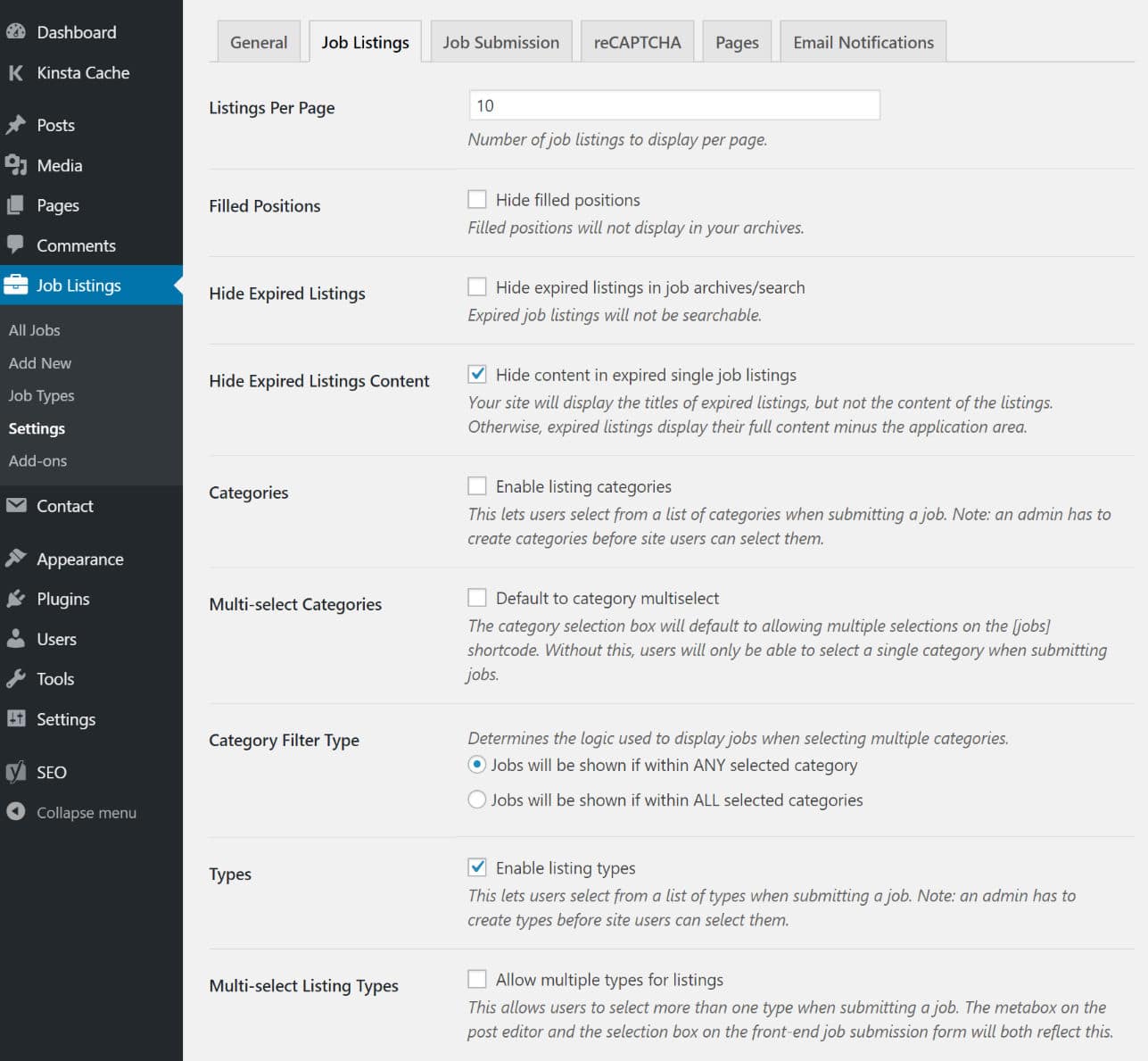The width and height of the screenshot is (1148, 1061).
Task: Click the Listings Per Page input field
Action: point(673,104)
